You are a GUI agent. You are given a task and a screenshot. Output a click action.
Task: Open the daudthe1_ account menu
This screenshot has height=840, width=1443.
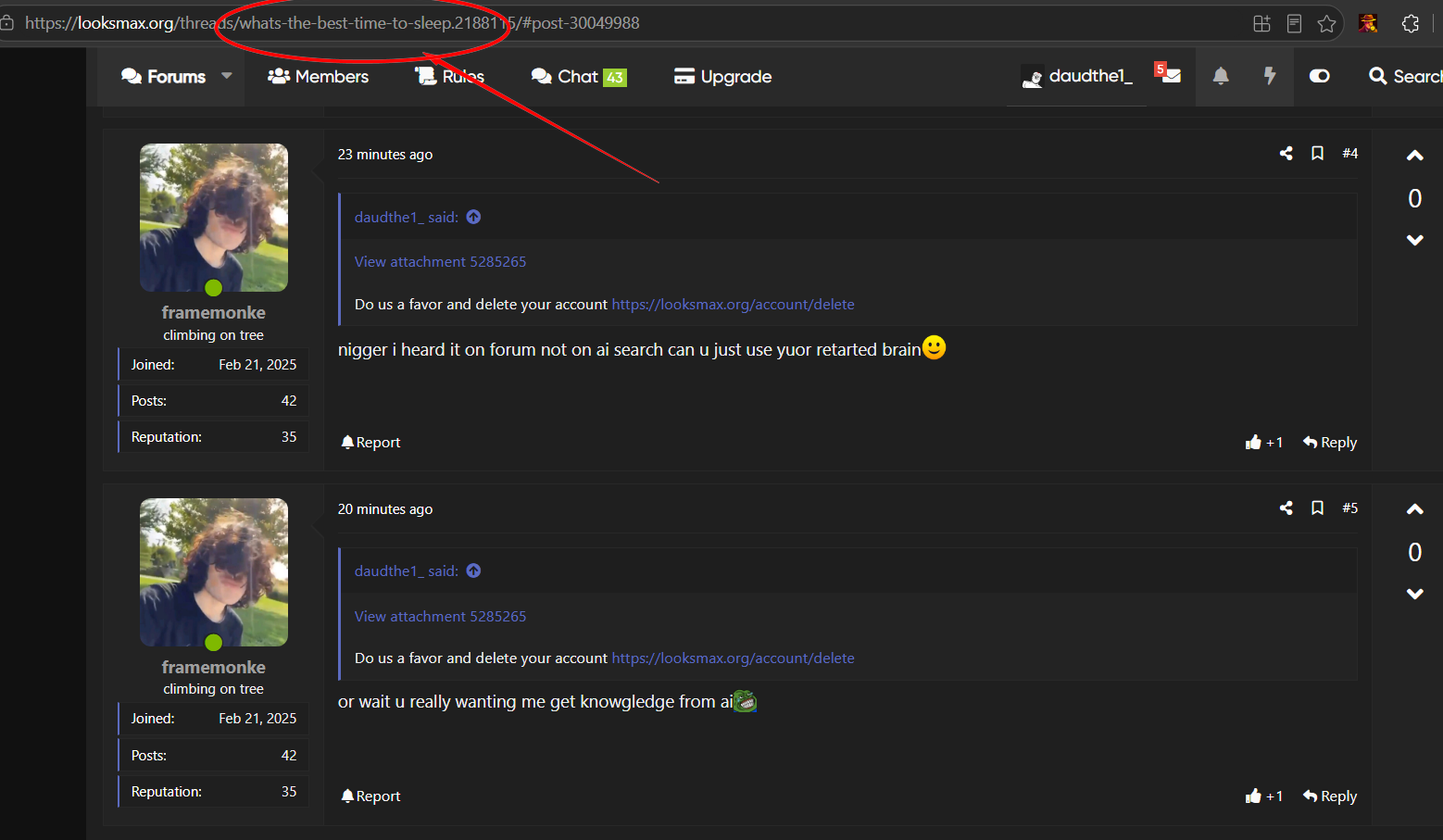pos(1076,77)
